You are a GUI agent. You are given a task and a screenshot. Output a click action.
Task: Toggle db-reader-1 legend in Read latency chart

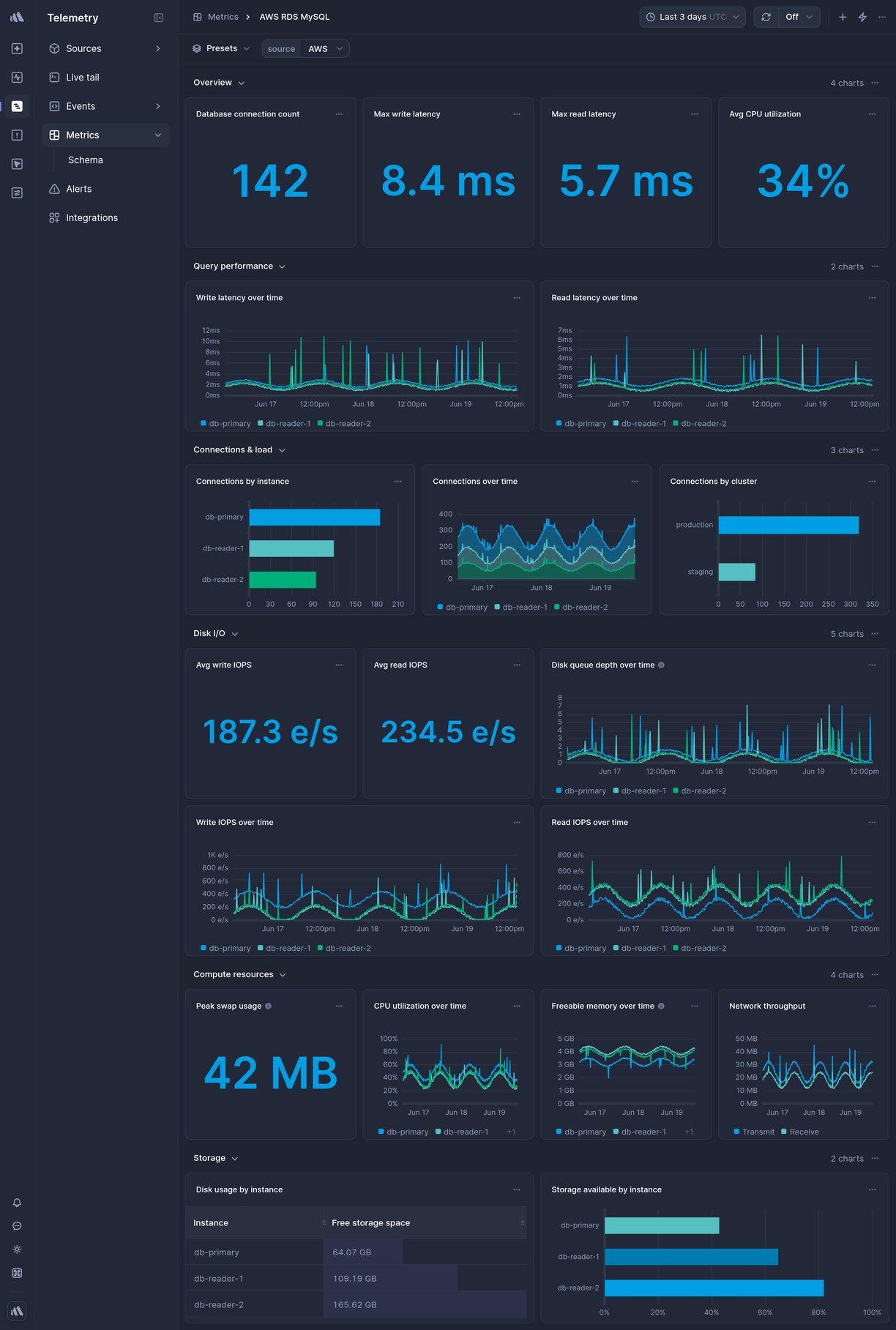coord(640,424)
